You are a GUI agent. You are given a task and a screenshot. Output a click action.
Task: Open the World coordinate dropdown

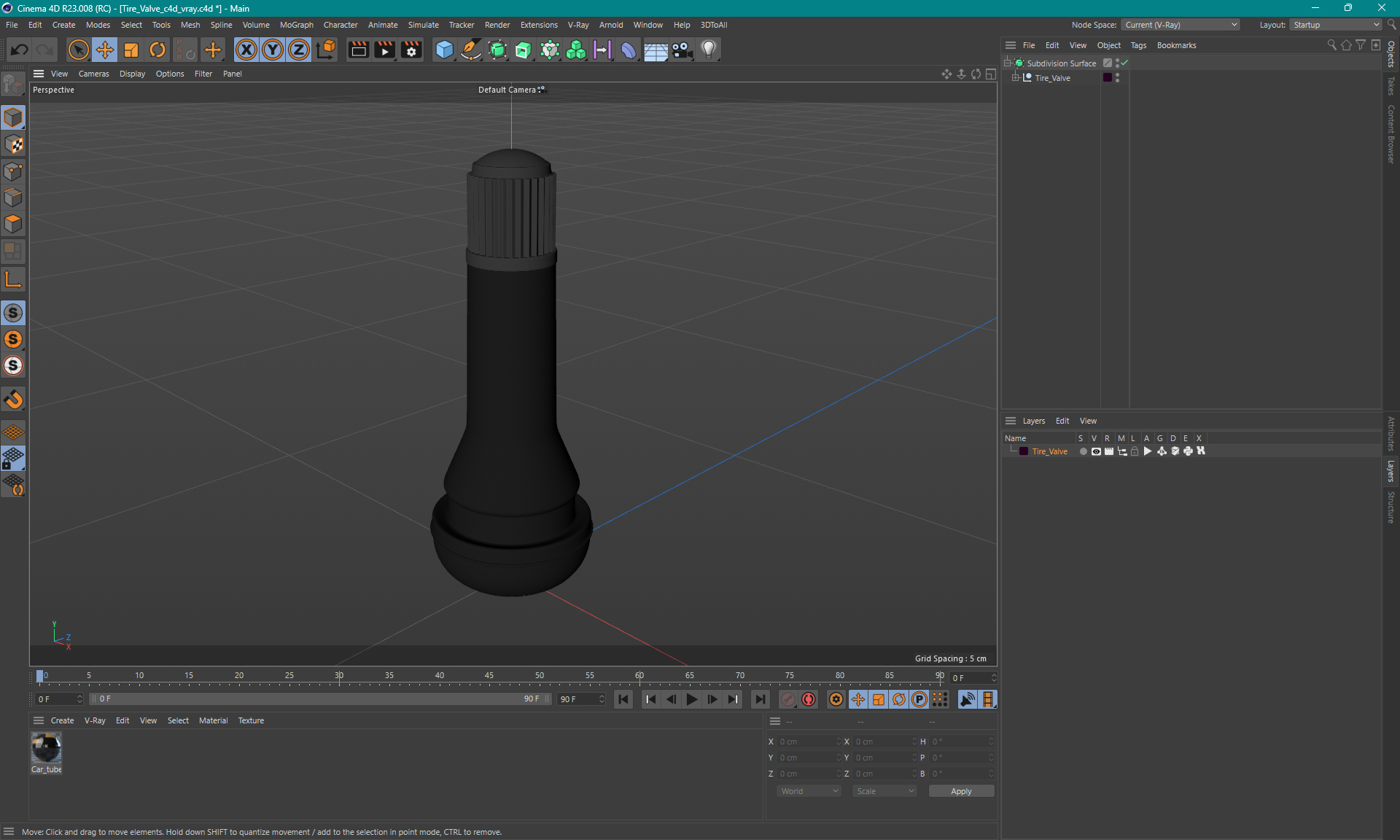[809, 791]
